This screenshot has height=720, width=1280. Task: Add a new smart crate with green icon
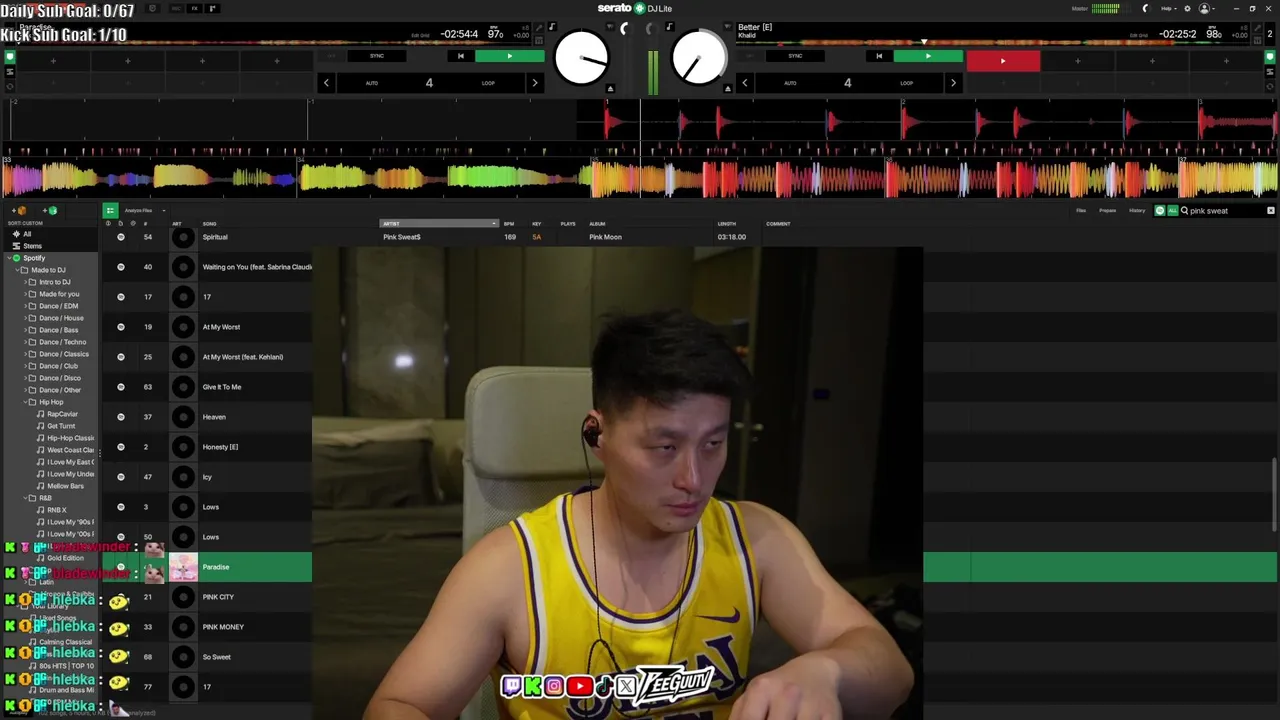[x=50, y=211]
